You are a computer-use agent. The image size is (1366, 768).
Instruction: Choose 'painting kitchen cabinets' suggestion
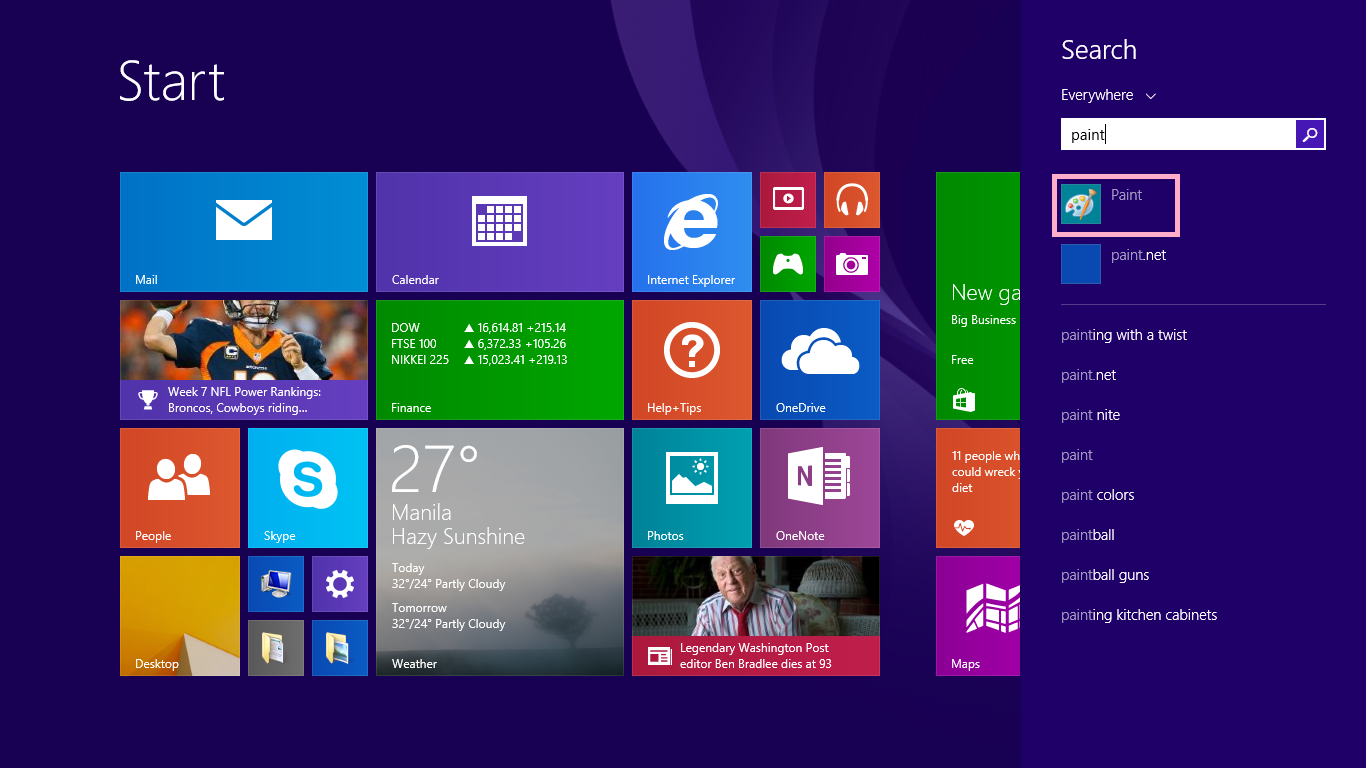click(x=1139, y=615)
